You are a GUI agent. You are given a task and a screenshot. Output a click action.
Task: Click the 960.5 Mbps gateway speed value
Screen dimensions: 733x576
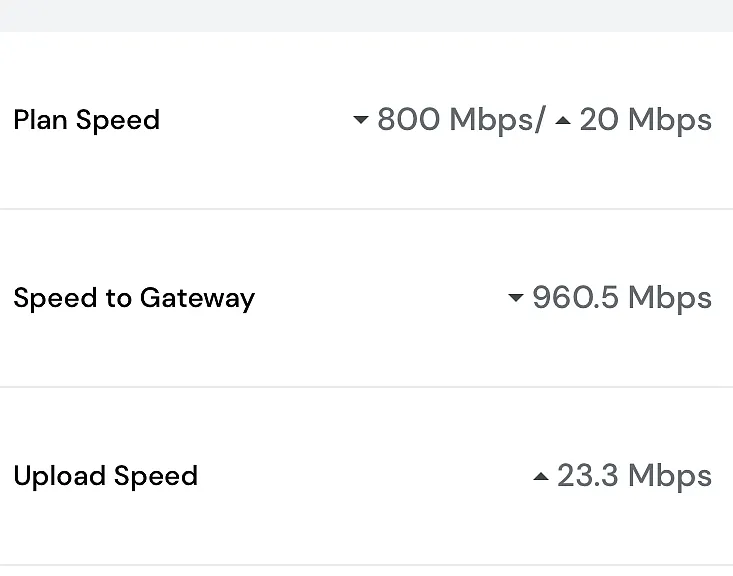point(622,298)
